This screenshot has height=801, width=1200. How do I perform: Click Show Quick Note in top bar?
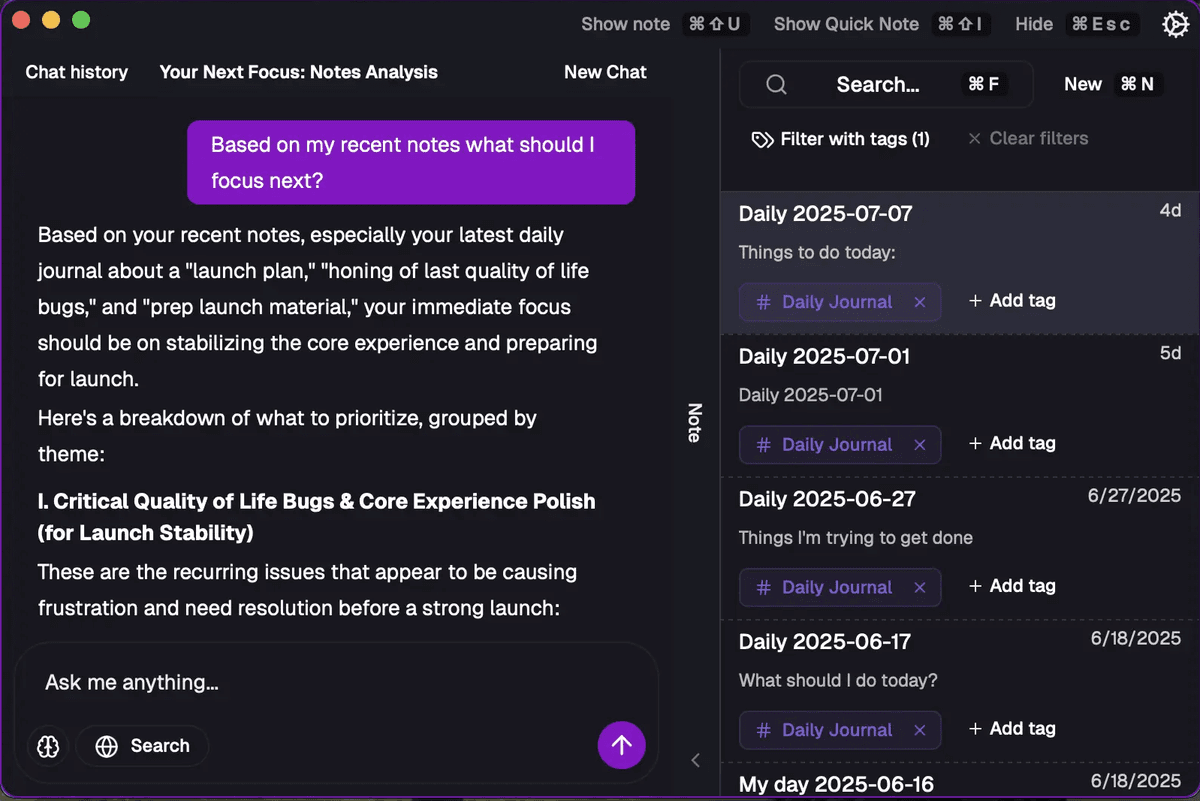tap(846, 24)
